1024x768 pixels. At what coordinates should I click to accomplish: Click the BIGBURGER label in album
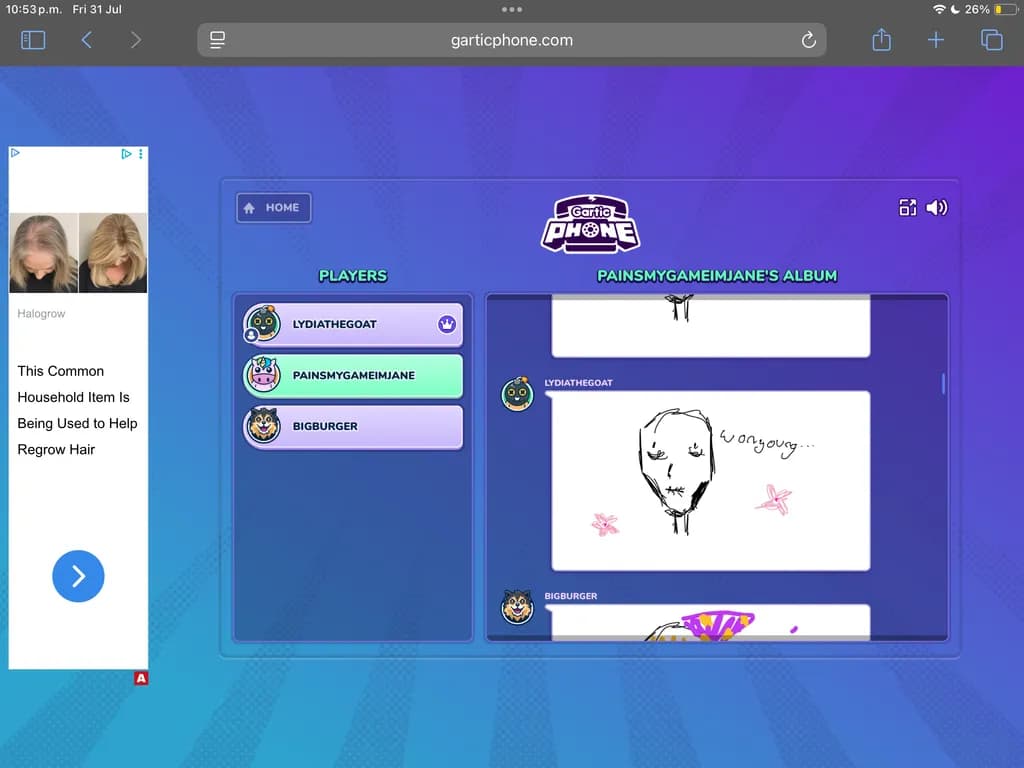pyautogui.click(x=571, y=596)
